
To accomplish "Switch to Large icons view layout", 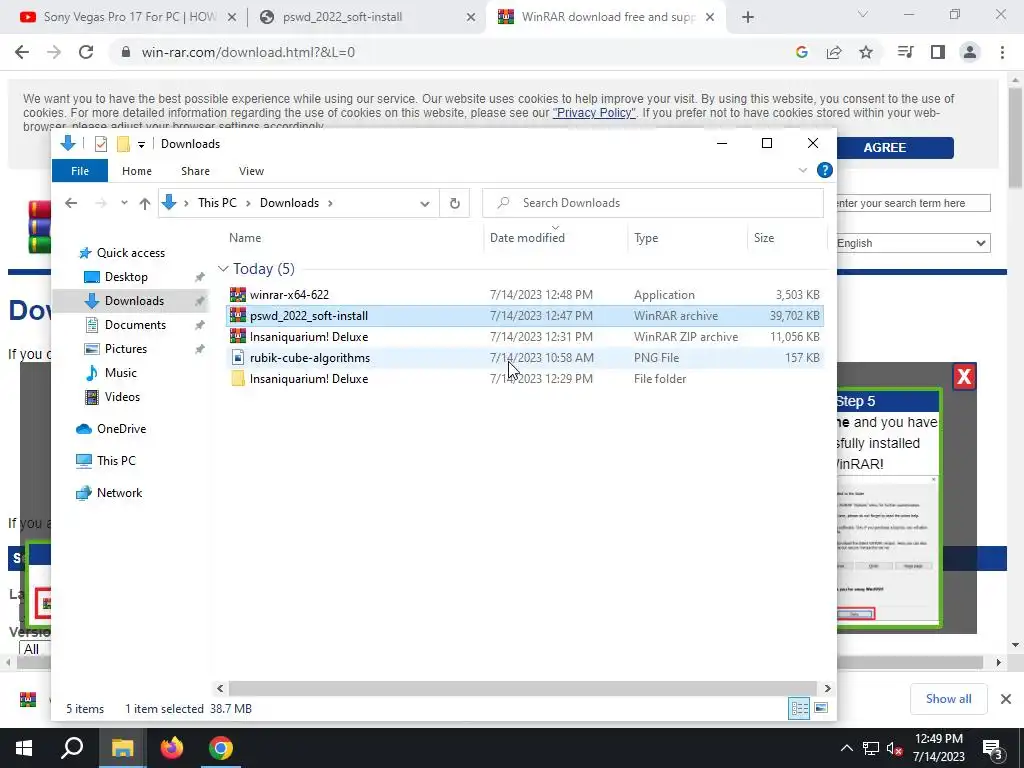I will [821, 709].
